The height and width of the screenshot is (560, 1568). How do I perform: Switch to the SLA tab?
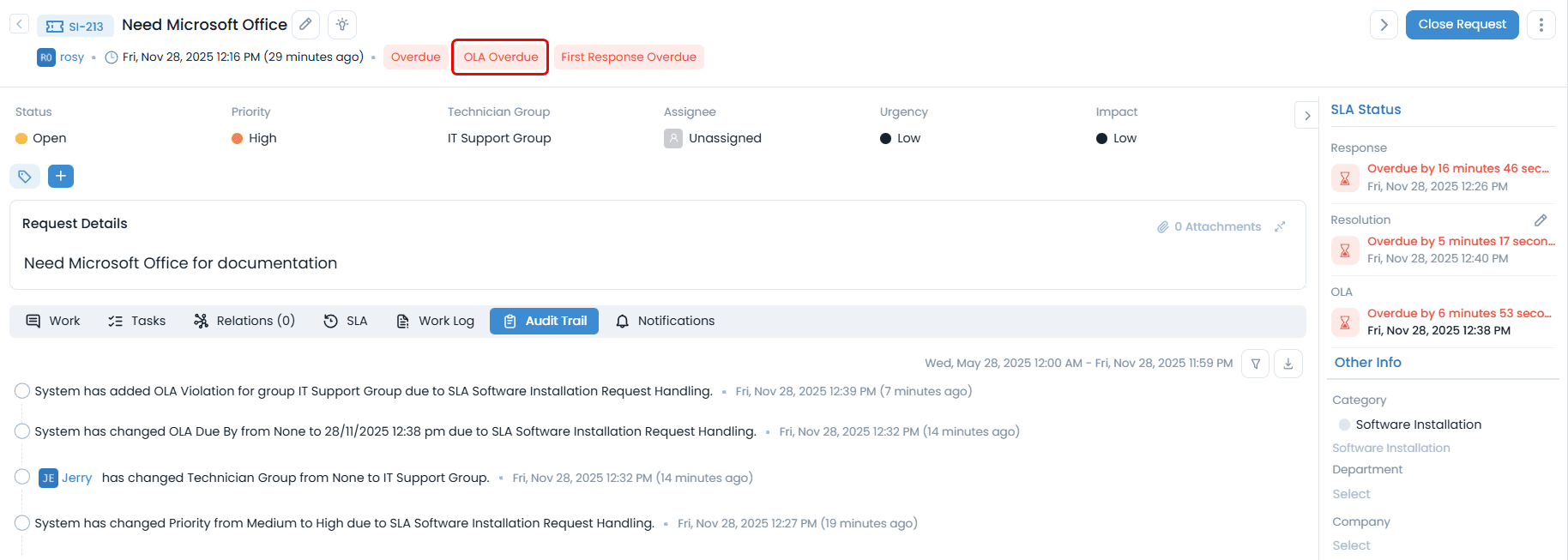point(346,321)
